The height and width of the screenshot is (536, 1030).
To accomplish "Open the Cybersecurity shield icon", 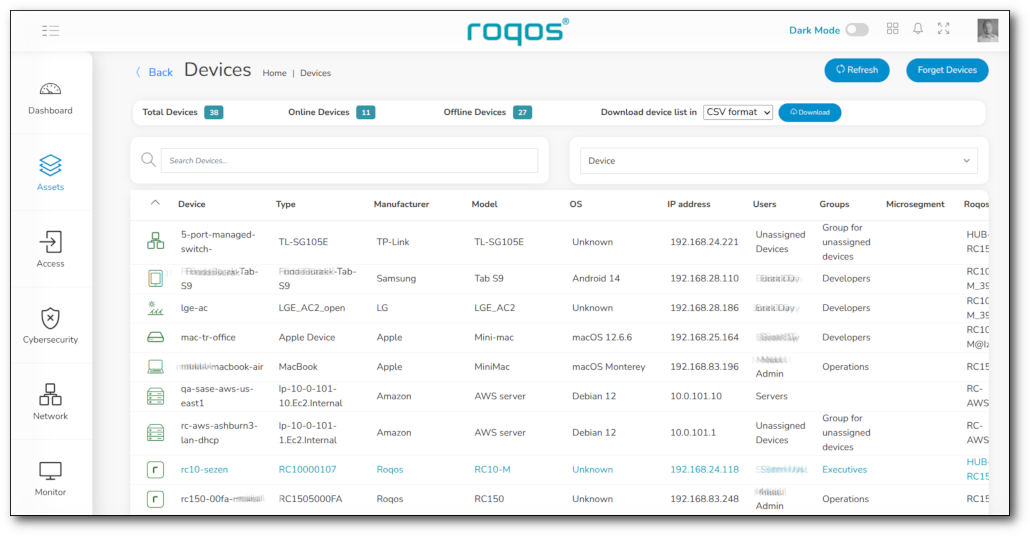I will coord(50,318).
